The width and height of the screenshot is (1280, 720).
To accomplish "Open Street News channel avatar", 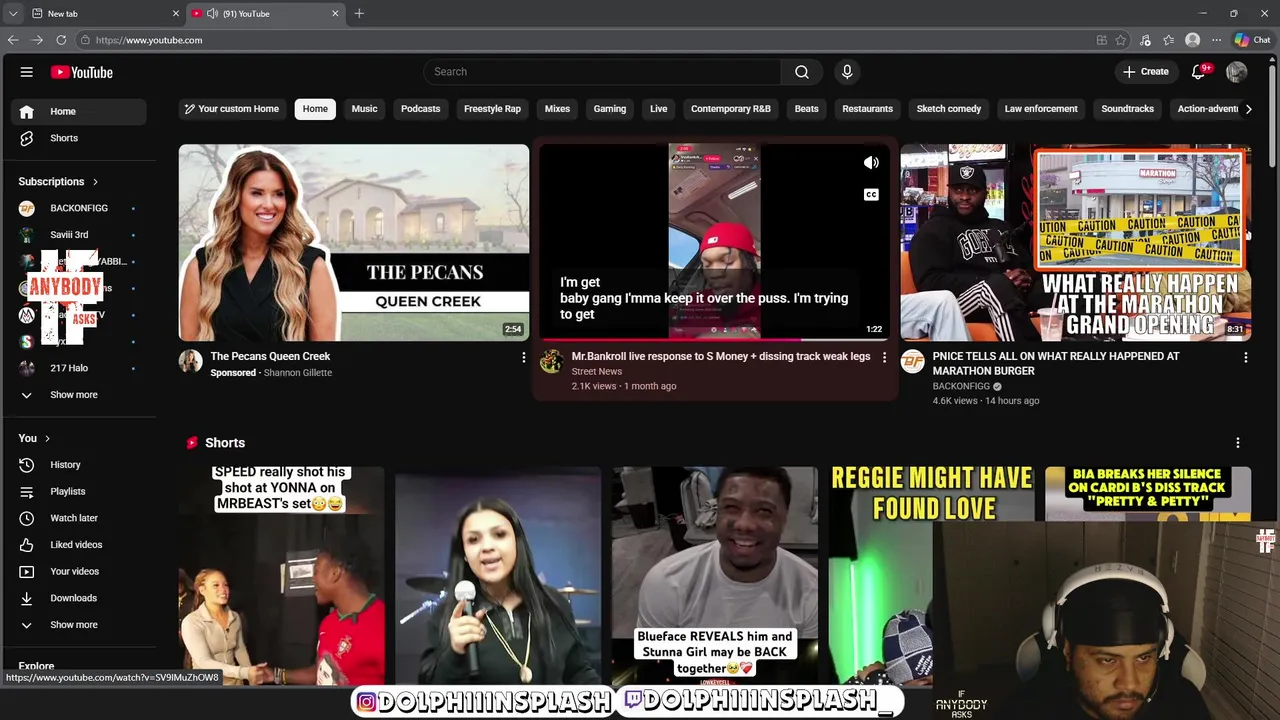I will pyautogui.click(x=551, y=361).
